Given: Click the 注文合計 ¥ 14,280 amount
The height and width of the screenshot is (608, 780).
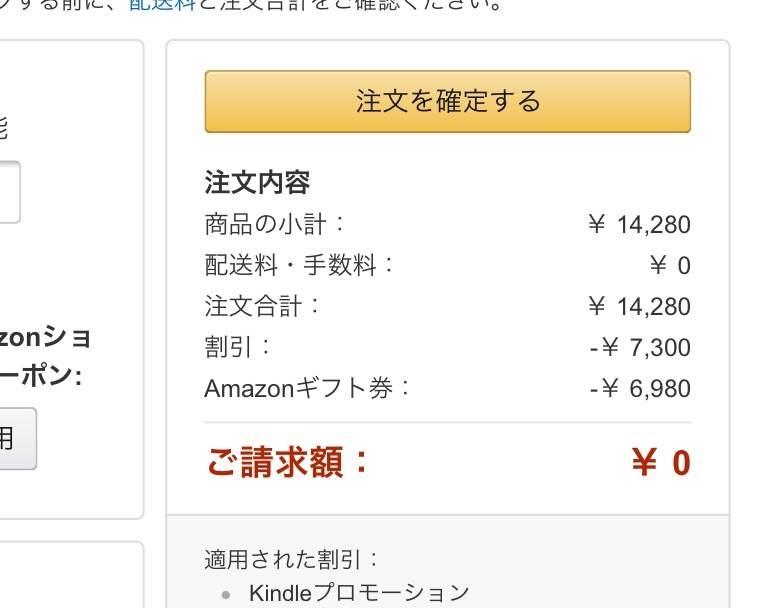Looking at the screenshot, I should coord(639,307).
